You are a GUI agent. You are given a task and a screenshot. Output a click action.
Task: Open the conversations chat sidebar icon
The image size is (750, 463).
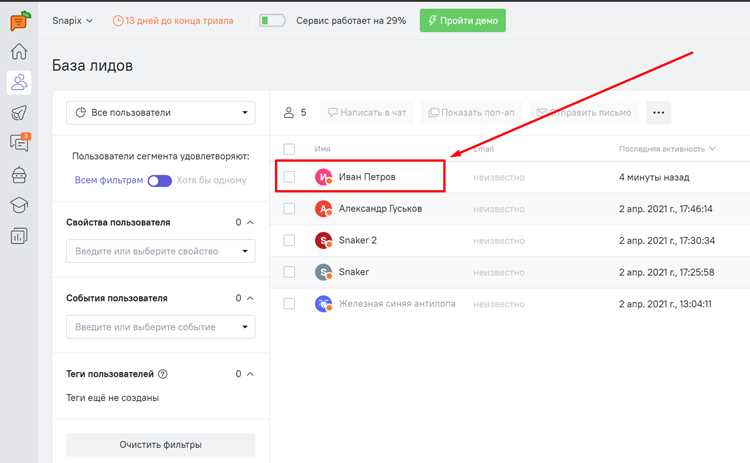point(20,143)
